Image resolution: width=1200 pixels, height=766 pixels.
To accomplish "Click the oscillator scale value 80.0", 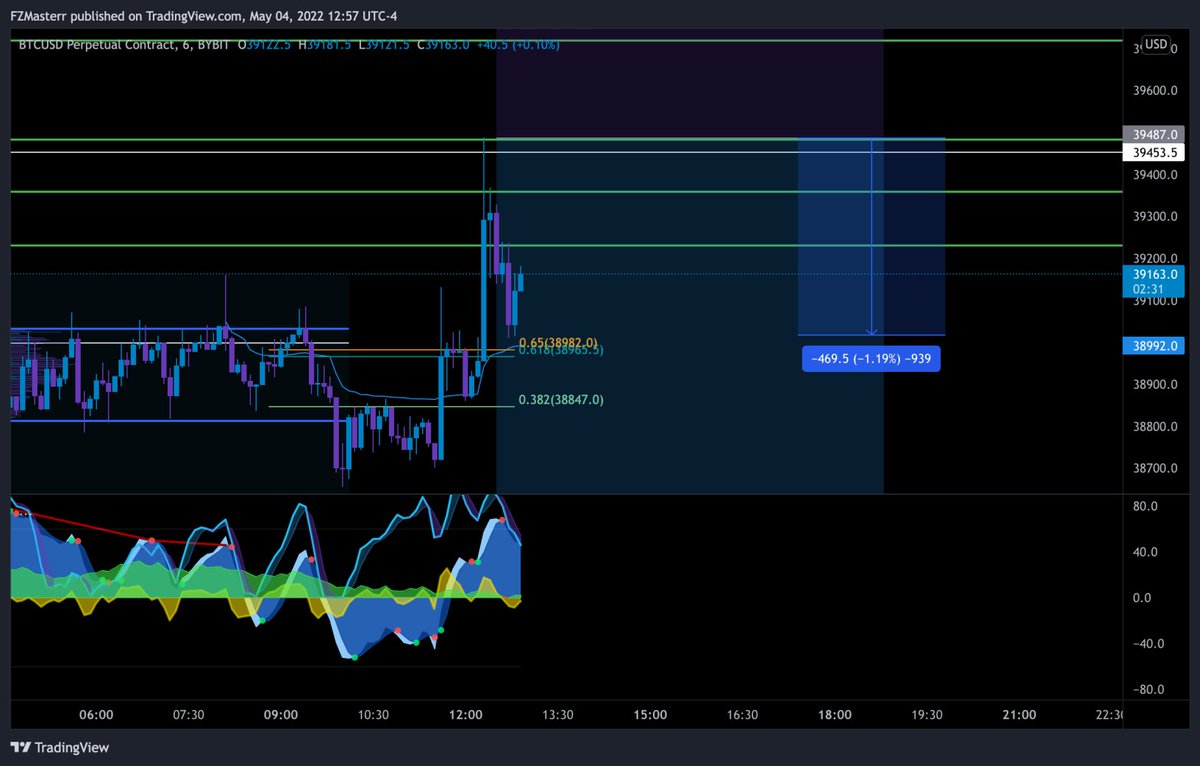I will [x=1145, y=506].
